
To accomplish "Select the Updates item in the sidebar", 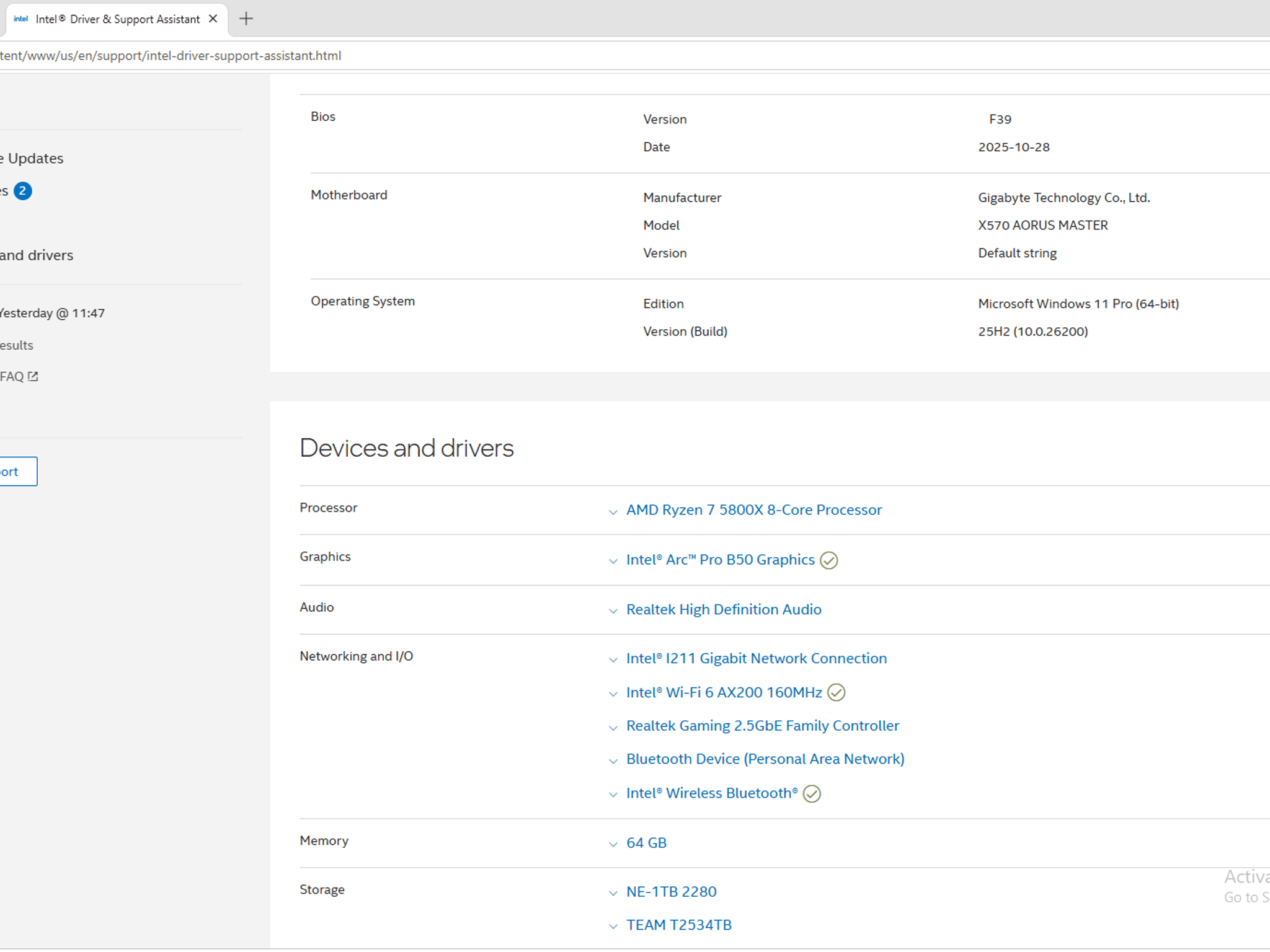I will (32, 159).
